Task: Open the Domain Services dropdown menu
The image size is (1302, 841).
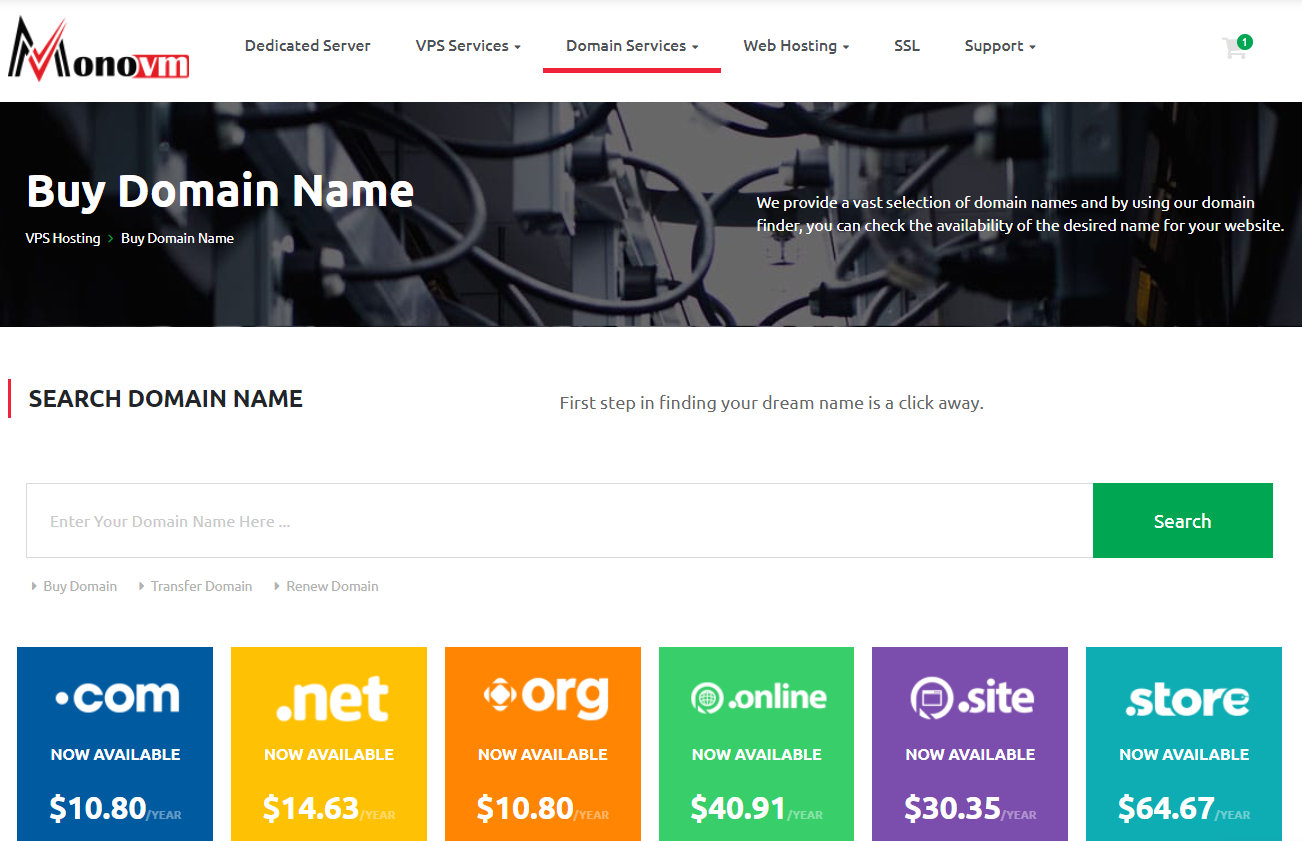Action: coord(632,46)
